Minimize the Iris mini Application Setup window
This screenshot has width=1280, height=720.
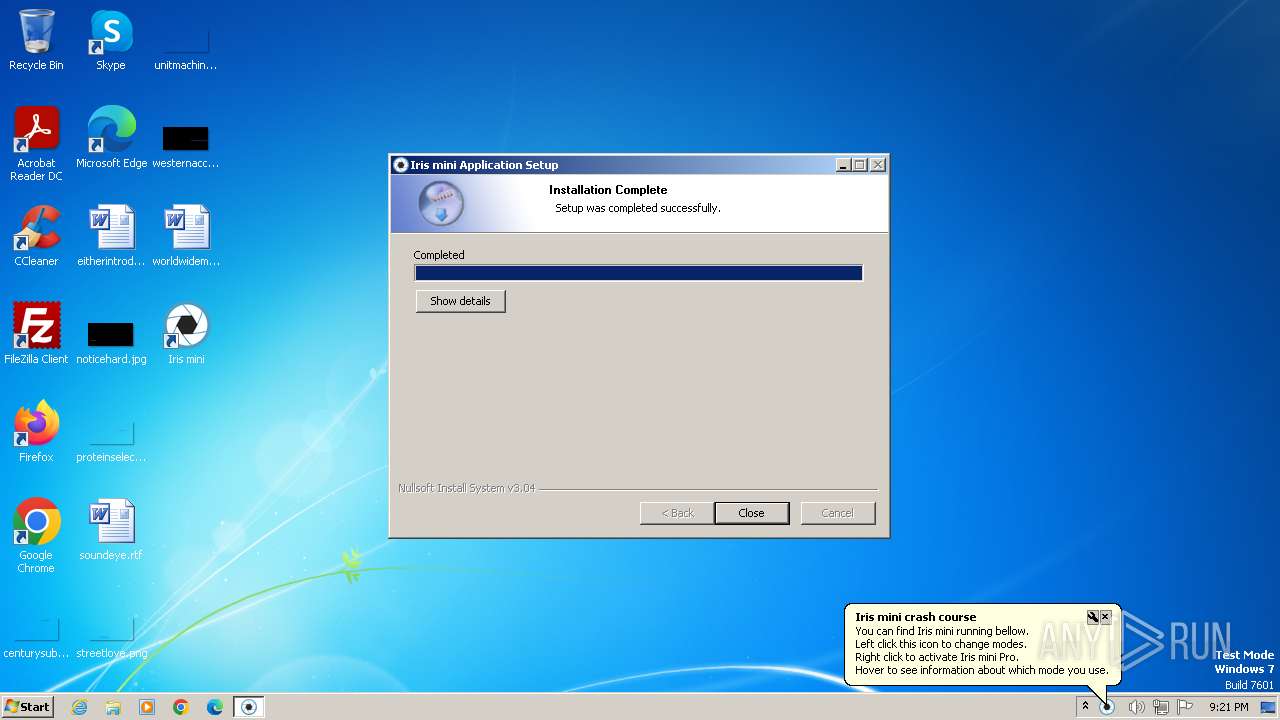(843, 165)
